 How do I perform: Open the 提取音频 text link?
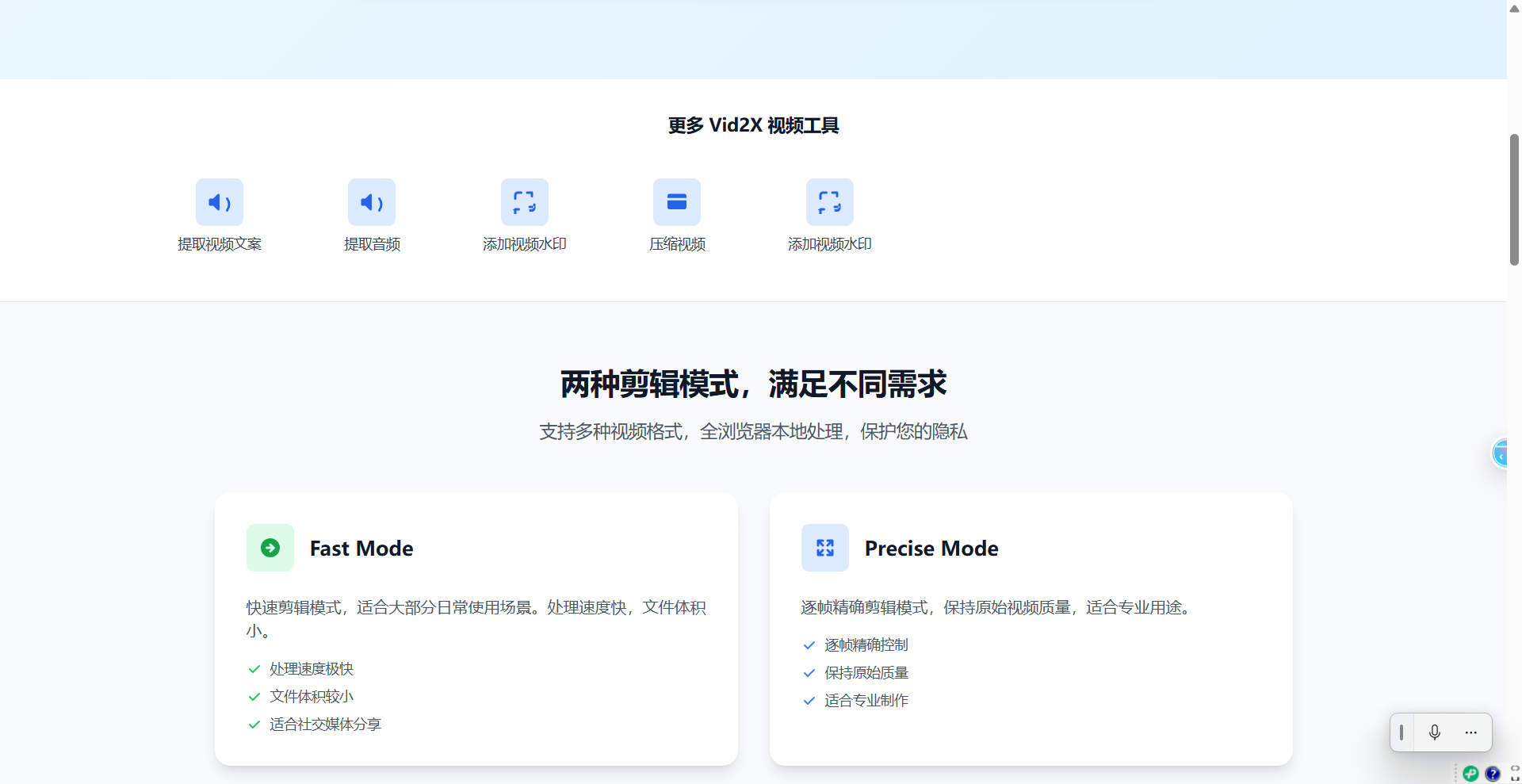pos(372,244)
